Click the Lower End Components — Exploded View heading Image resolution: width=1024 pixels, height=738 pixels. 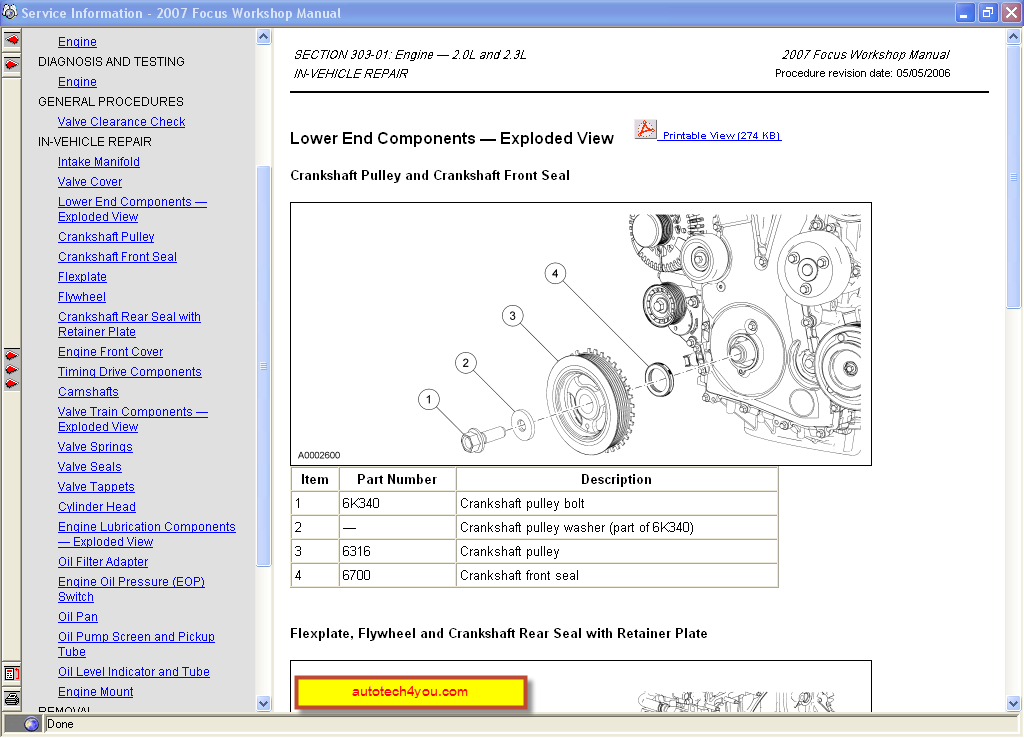click(452, 138)
